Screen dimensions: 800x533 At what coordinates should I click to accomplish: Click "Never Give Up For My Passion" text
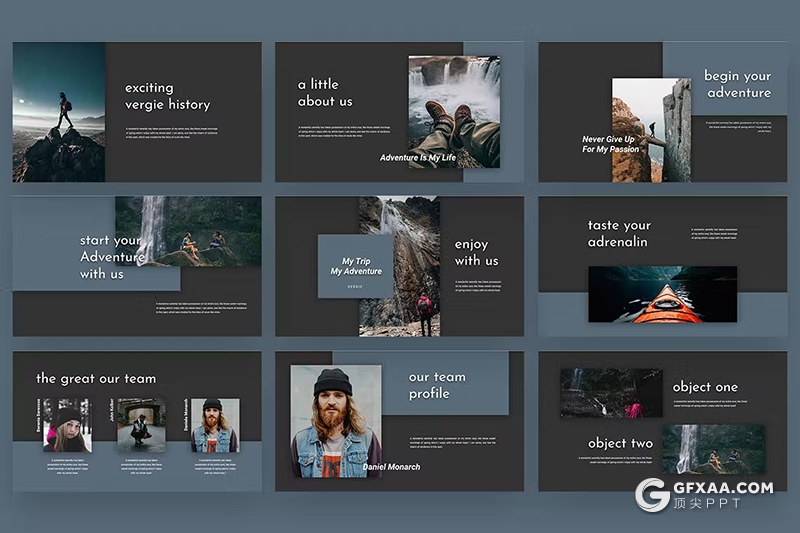coord(610,144)
